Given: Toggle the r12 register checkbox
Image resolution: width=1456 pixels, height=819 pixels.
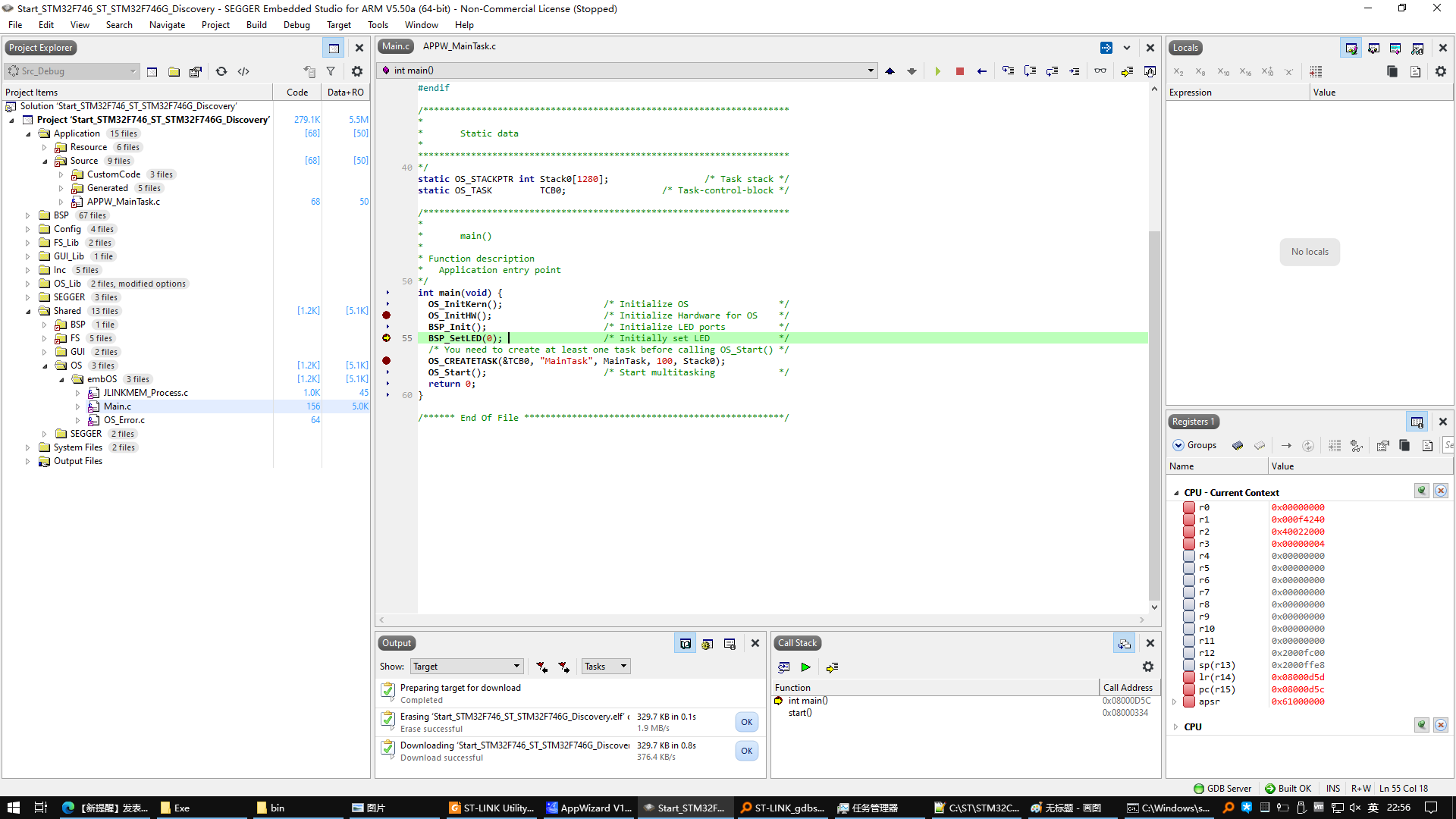Looking at the screenshot, I should 1189,653.
